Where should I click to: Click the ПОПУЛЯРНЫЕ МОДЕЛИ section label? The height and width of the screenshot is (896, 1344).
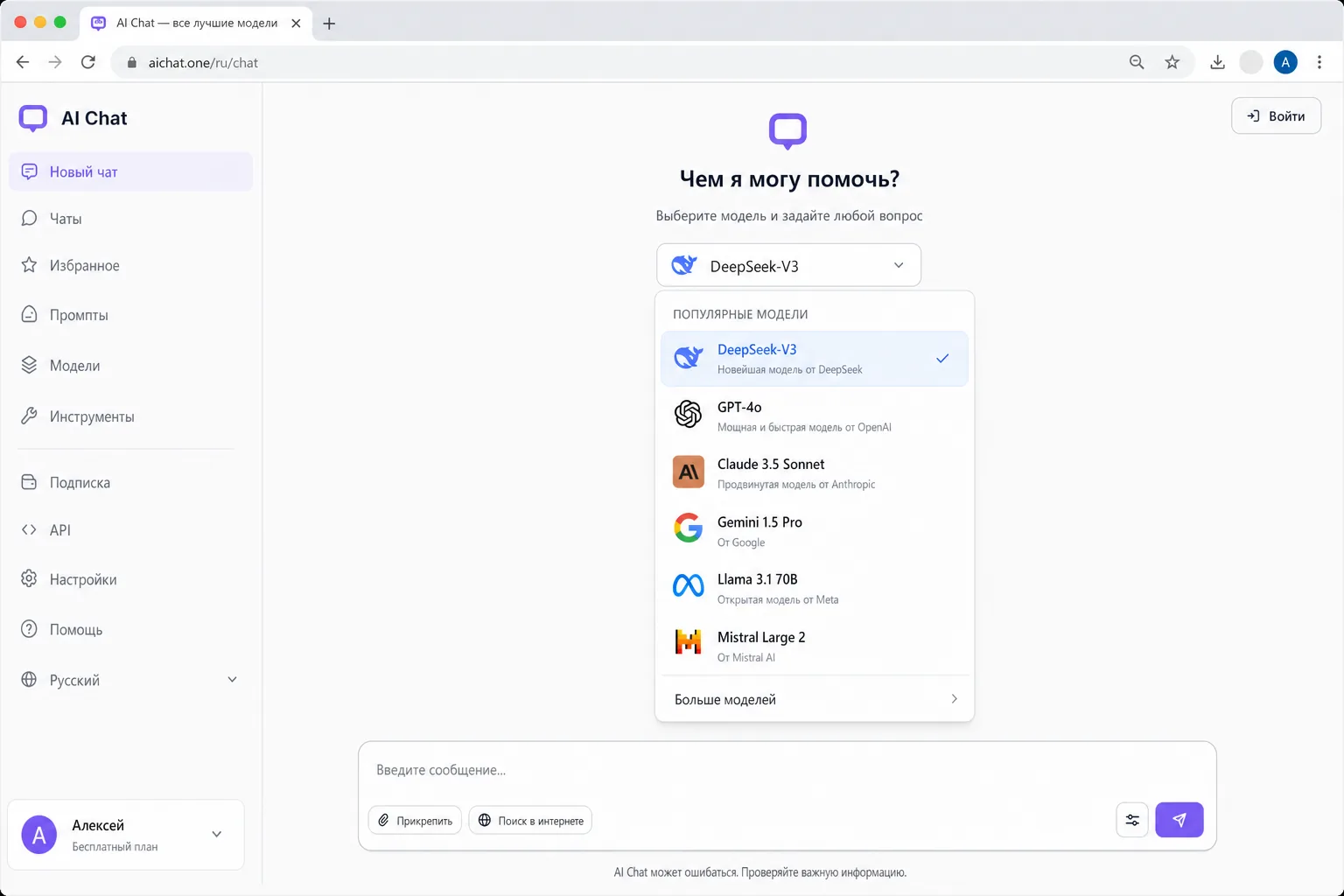740,314
